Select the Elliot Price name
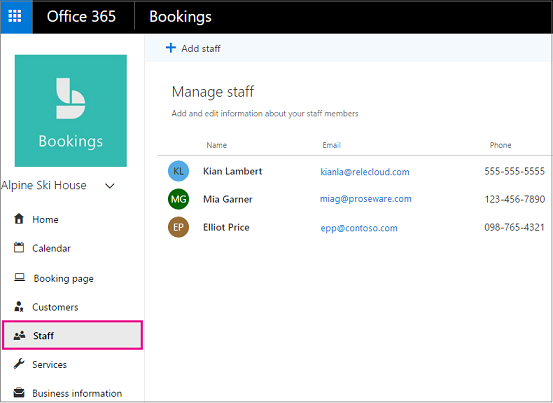The height and width of the screenshot is (403, 553). 226,227
